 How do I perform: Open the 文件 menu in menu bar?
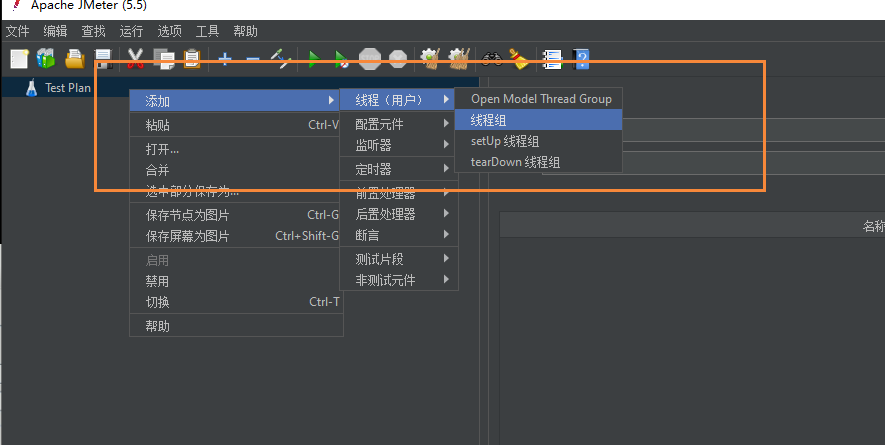17,31
